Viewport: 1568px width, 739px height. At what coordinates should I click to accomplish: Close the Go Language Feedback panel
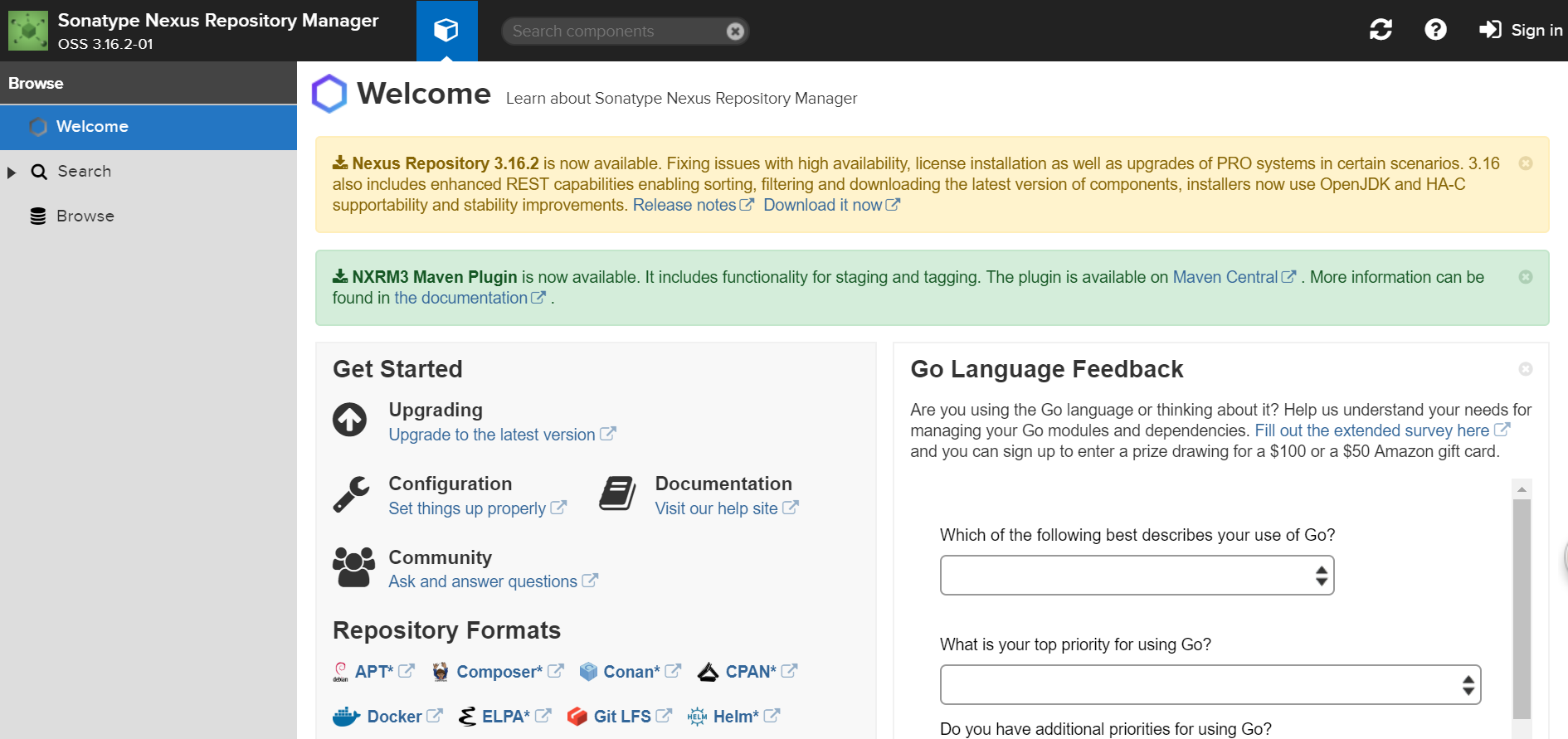[1526, 369]
